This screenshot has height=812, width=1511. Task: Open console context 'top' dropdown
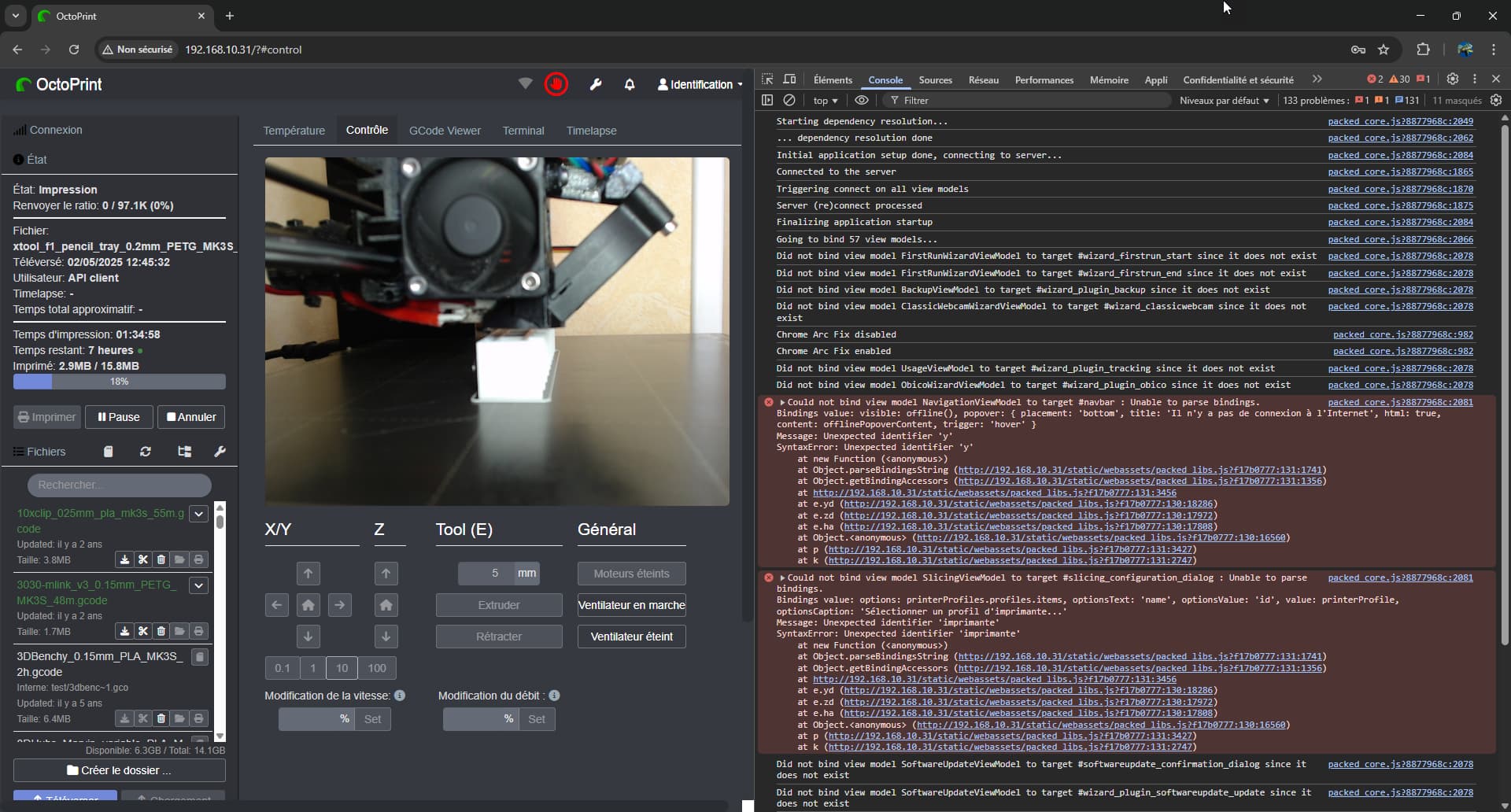[826, 101]
